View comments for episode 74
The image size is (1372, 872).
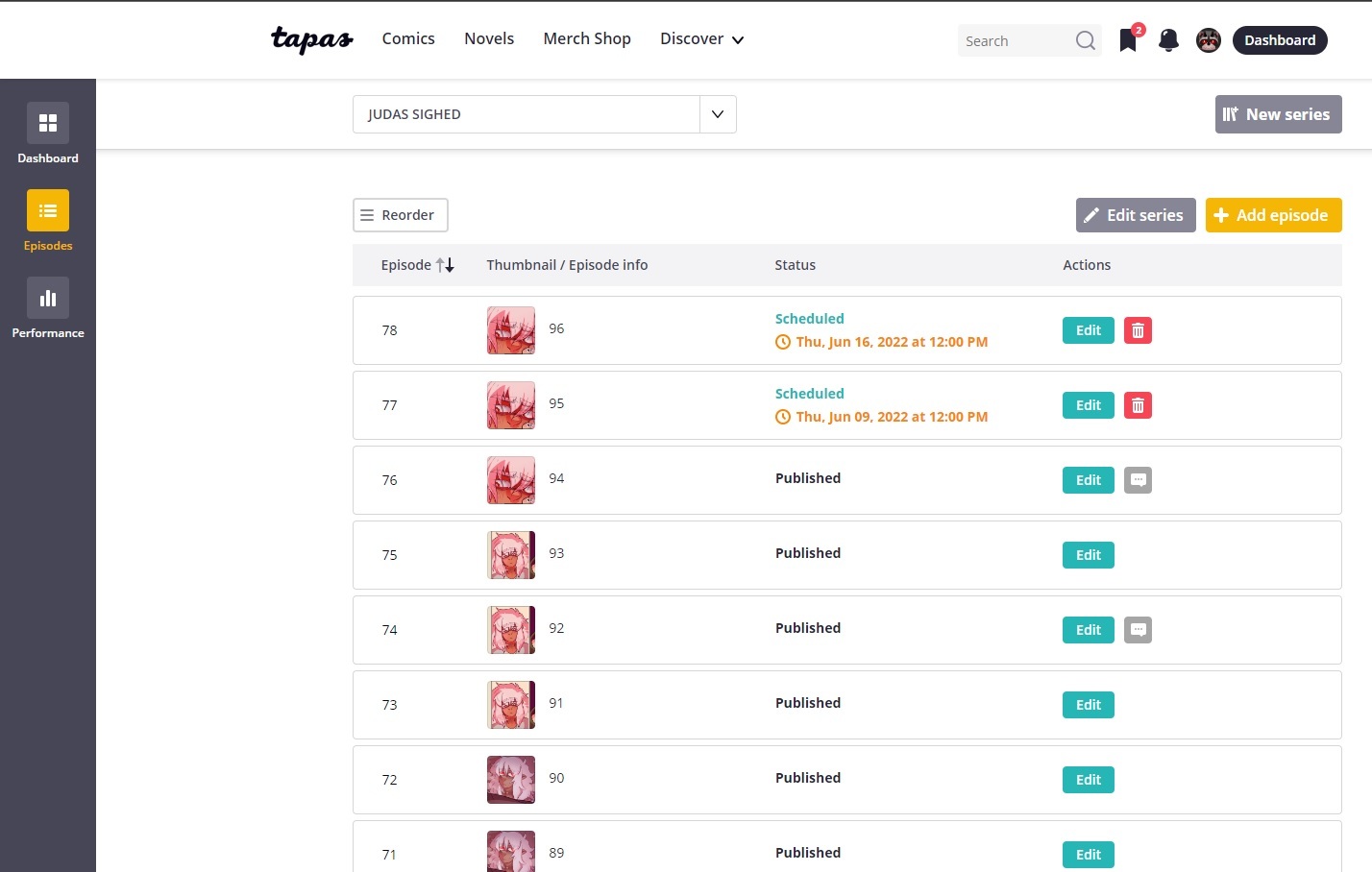click(x=1138, y=630)
